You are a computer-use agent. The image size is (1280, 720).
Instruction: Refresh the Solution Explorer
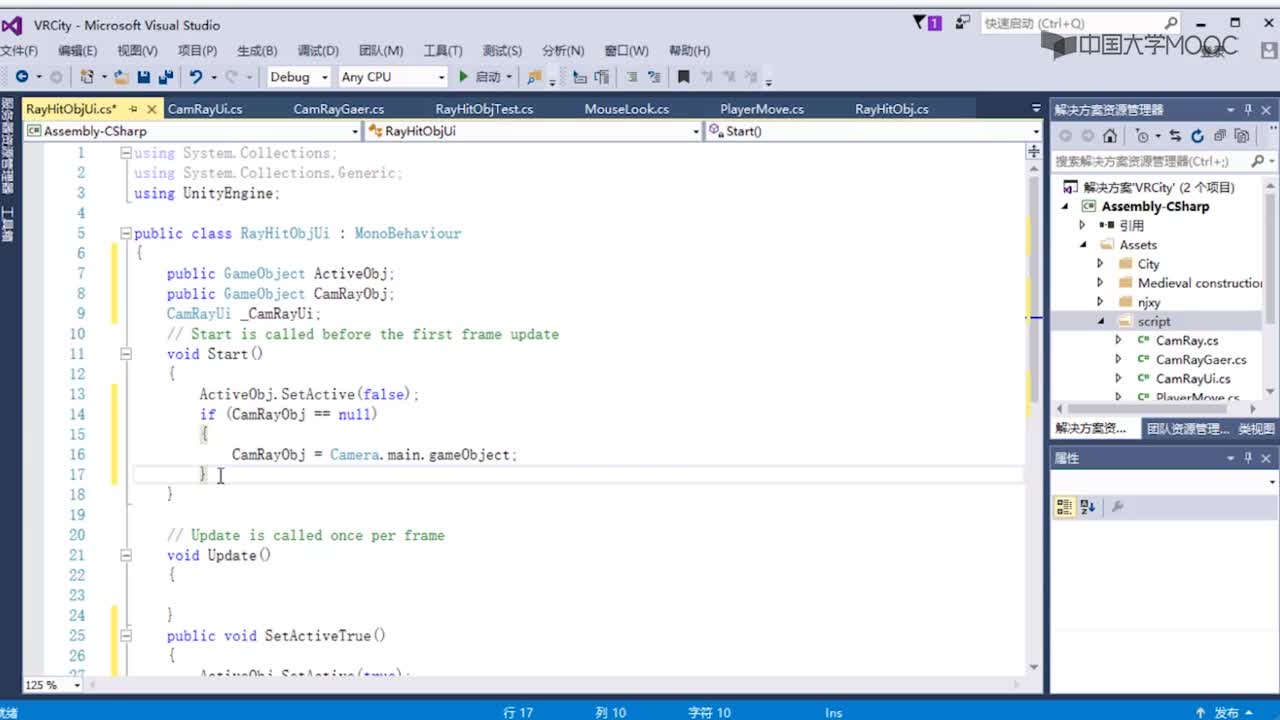[x=1197, y=136]
